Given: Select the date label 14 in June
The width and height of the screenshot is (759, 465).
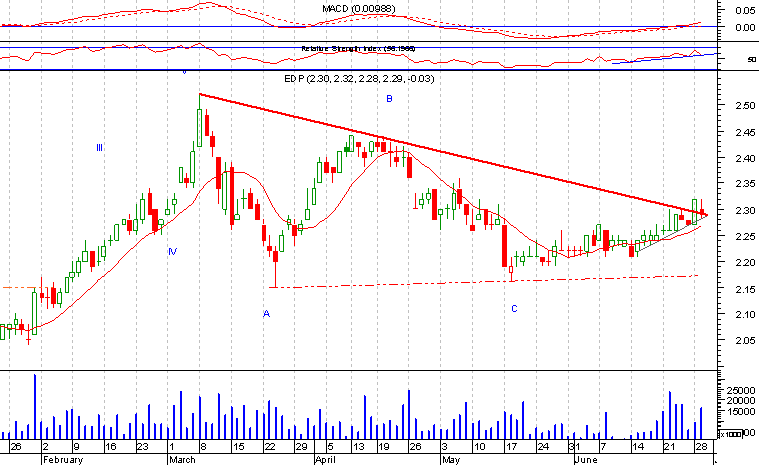Looking at the screenshot, I should click(638, 447).
